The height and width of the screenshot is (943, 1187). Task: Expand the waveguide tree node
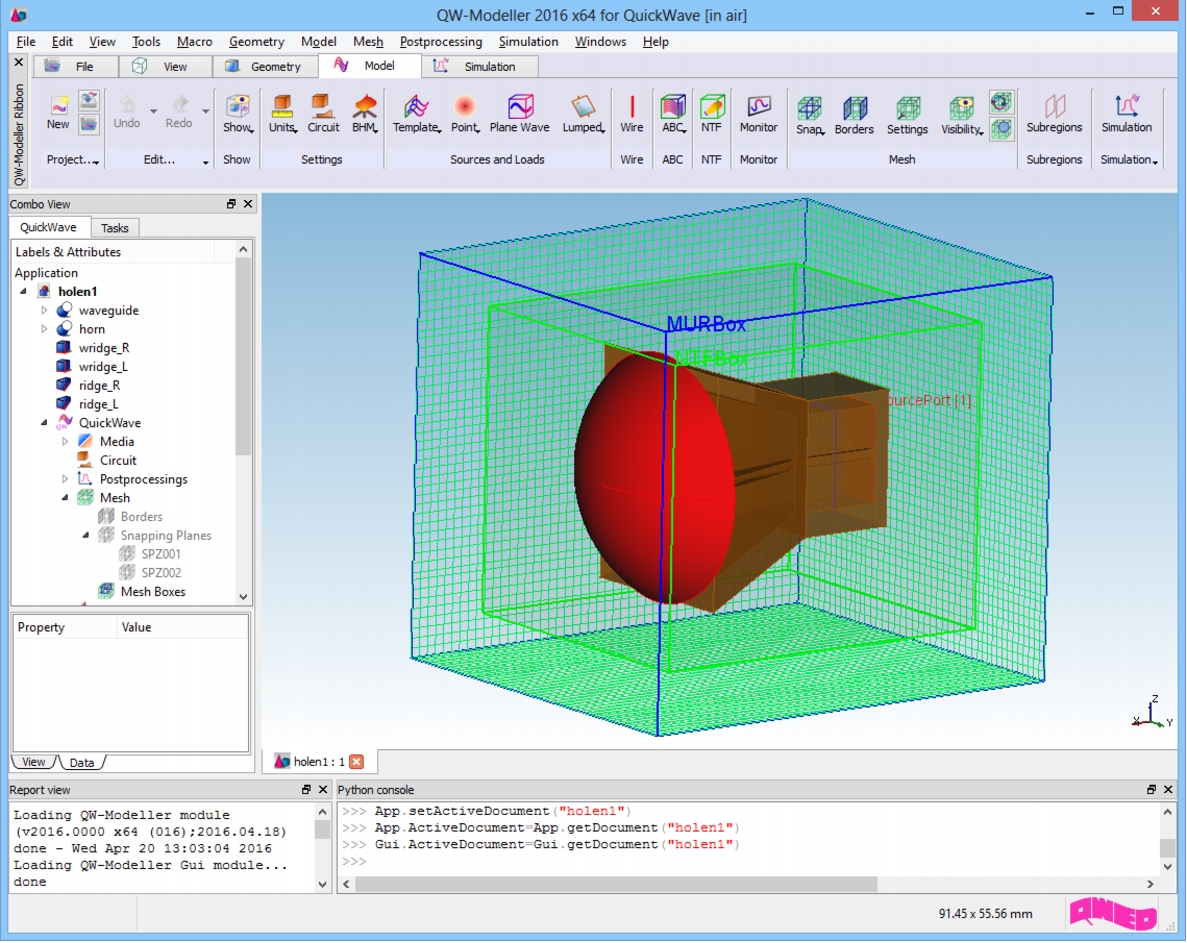point(44,310)
